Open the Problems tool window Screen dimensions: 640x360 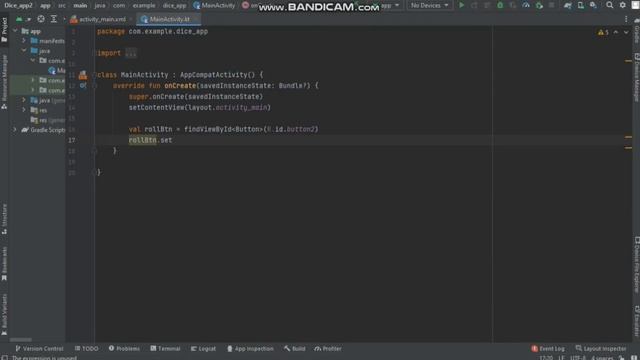(124, 349)
